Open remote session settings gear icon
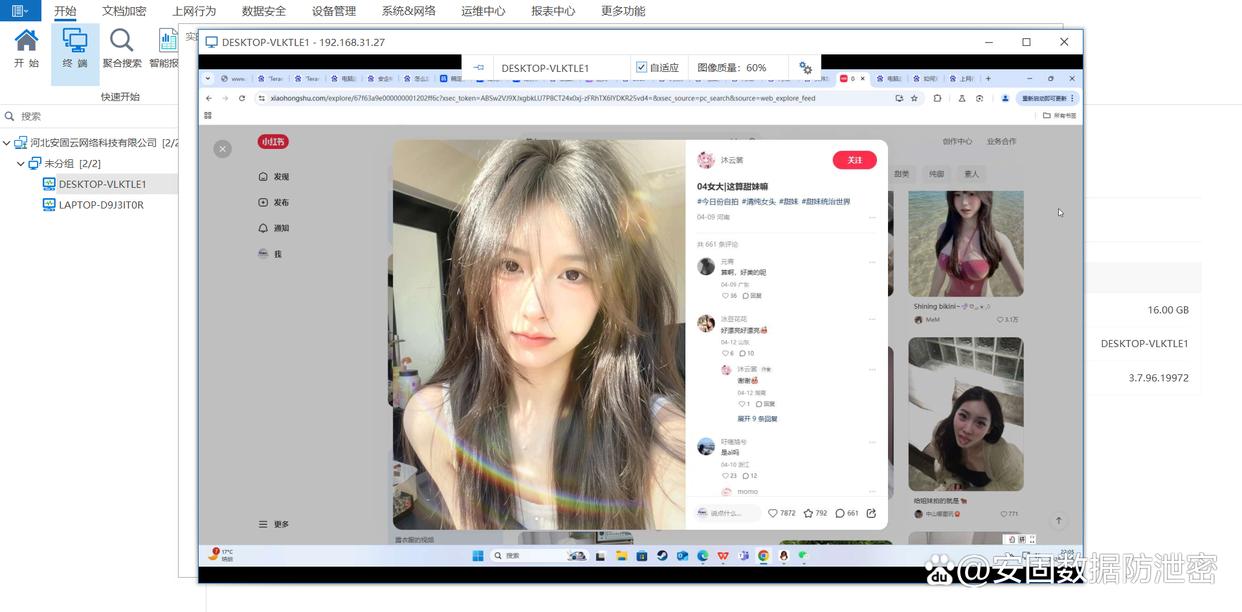This screenshot has height=612, width=1242. 806,68
